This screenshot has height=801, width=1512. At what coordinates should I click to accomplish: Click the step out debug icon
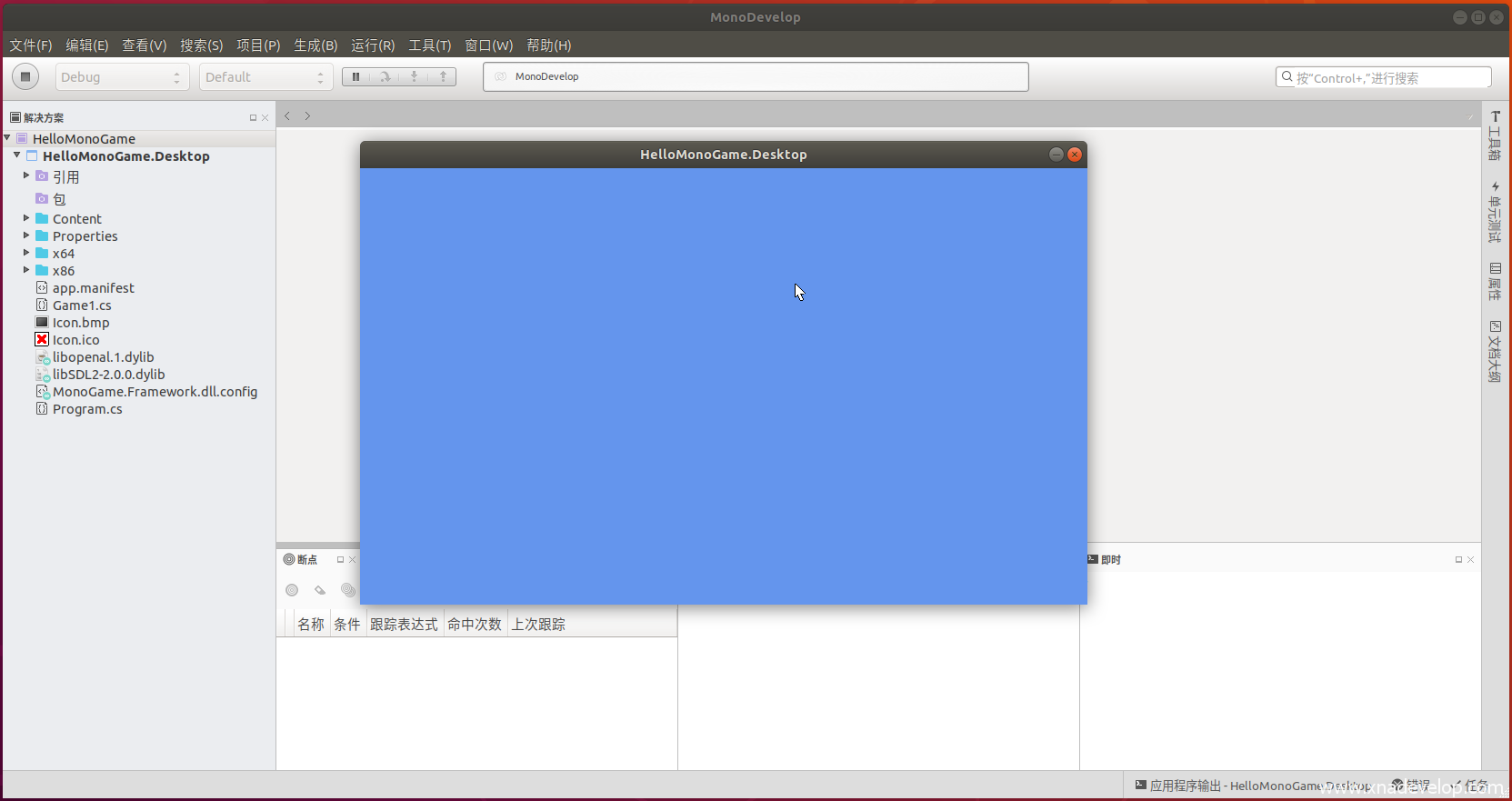tap(443, 77)
